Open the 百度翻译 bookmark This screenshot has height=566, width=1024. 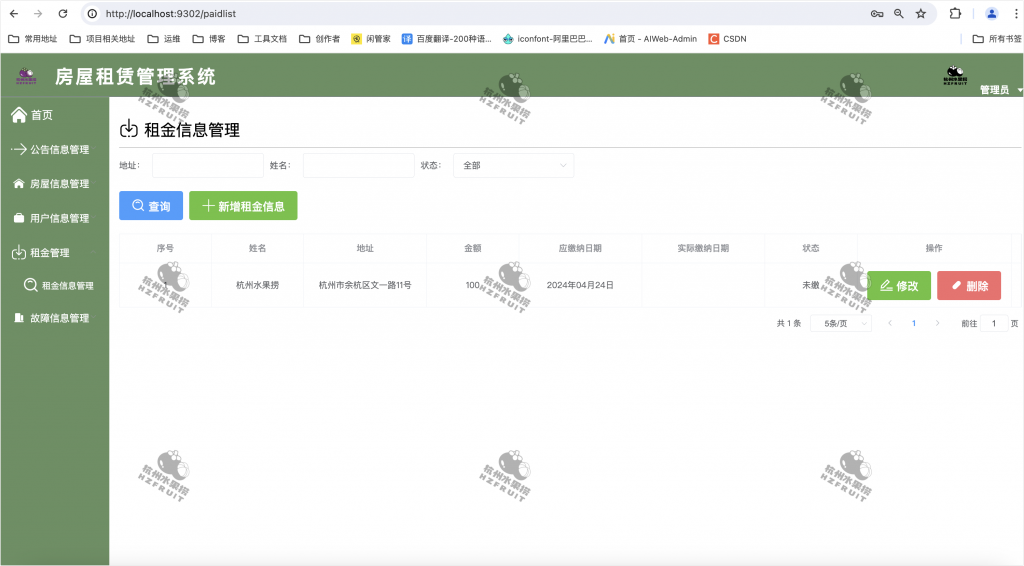click(x=446, y=39)
